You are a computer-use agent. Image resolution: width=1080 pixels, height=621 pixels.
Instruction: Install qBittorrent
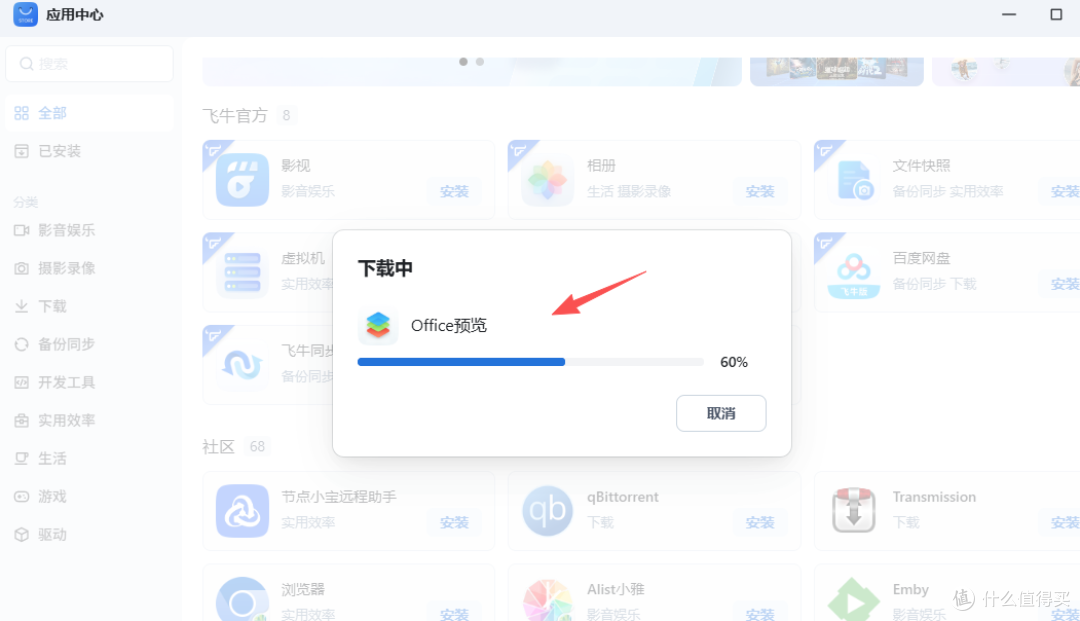pos(760,523)
